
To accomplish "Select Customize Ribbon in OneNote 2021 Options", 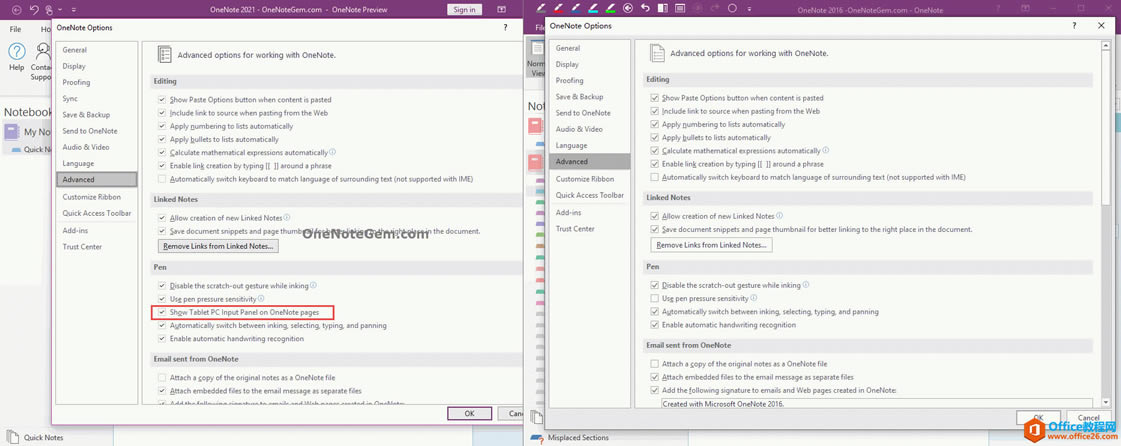I will (97, 197).
